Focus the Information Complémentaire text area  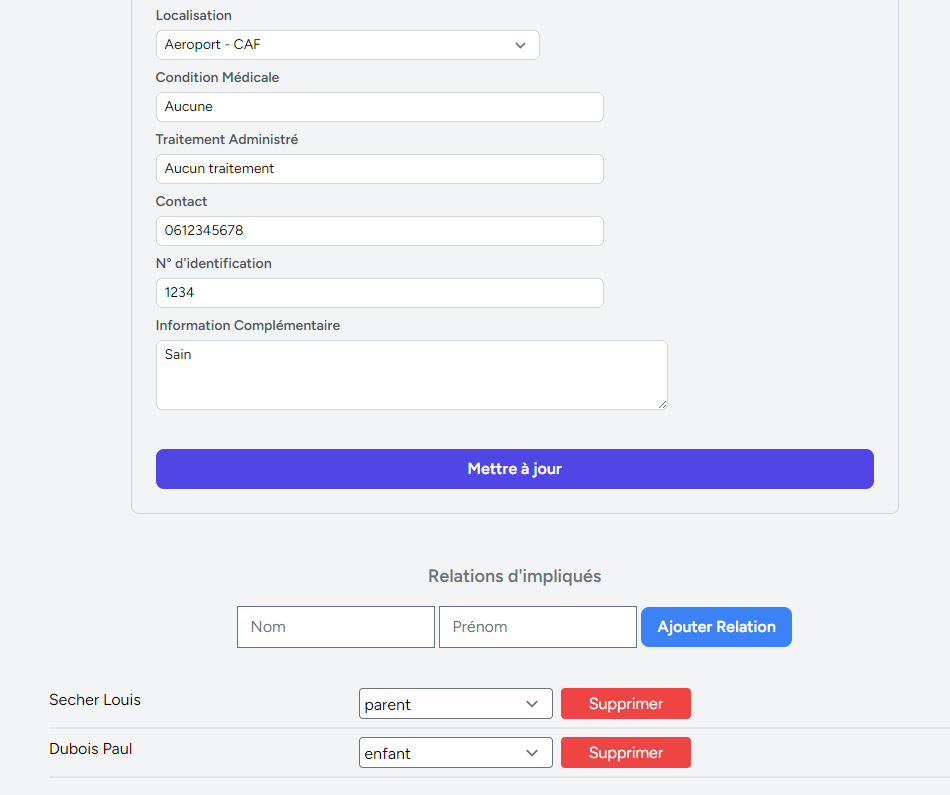[411, 375]
